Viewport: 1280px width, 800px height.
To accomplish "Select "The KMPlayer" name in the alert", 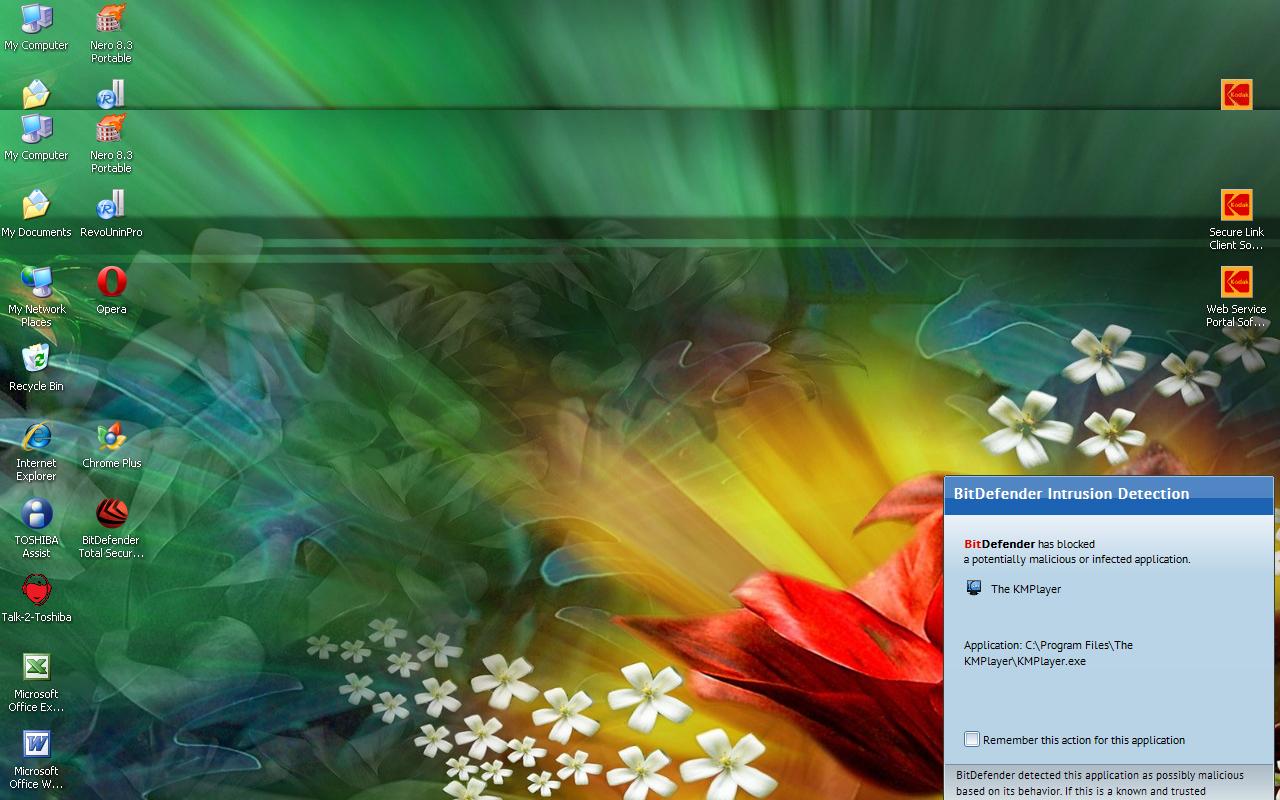I will pos(1026,589).
